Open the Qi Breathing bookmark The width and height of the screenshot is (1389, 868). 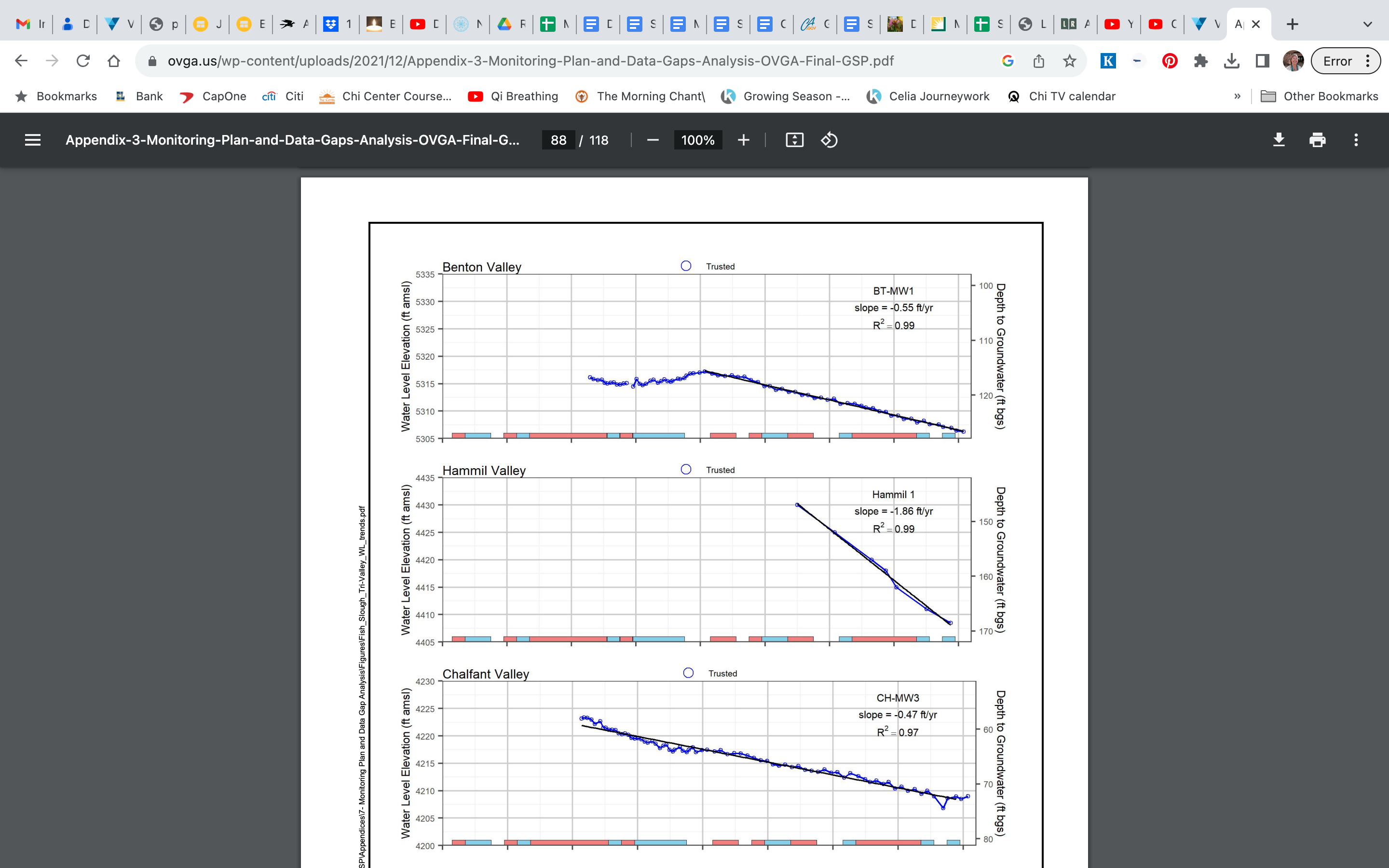coord(513,96)
